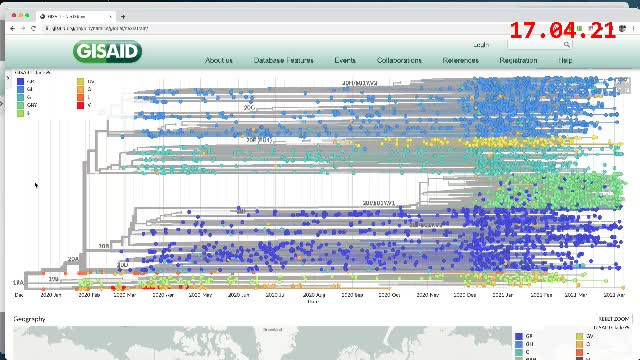Click the 2020 Jan axis label
640x360 pixels.
click(51, 295)
